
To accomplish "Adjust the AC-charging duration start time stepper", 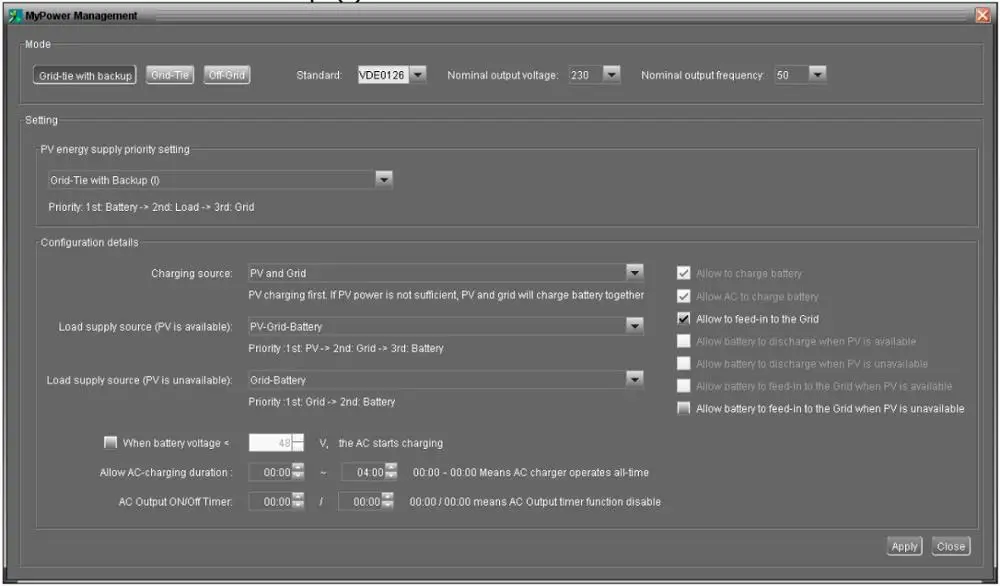I will point(297,472).
